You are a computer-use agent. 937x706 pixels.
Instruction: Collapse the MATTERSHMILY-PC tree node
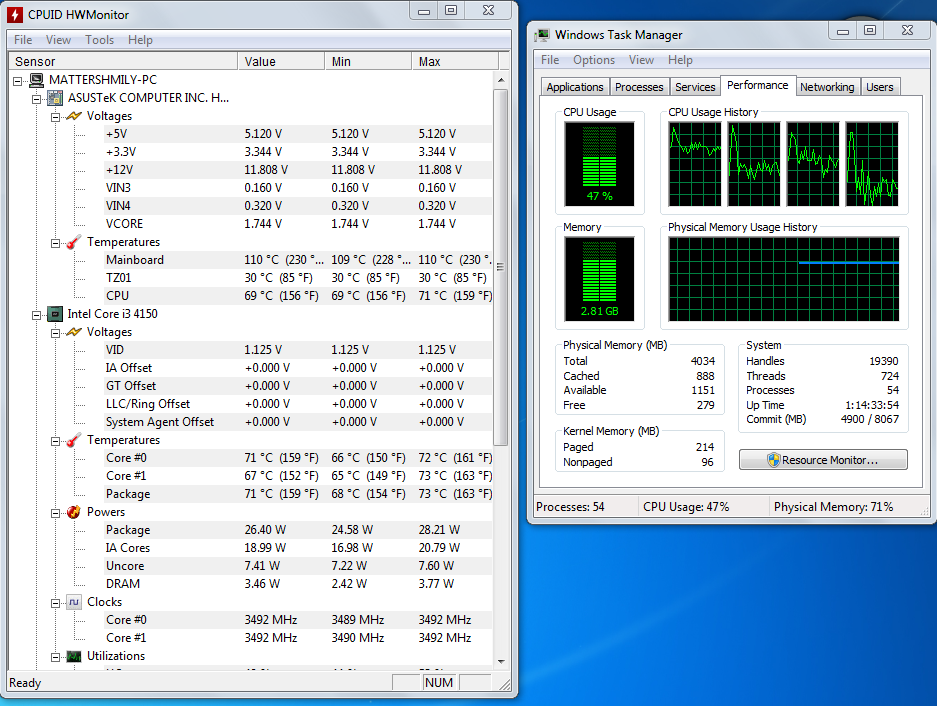pos(18,81)
